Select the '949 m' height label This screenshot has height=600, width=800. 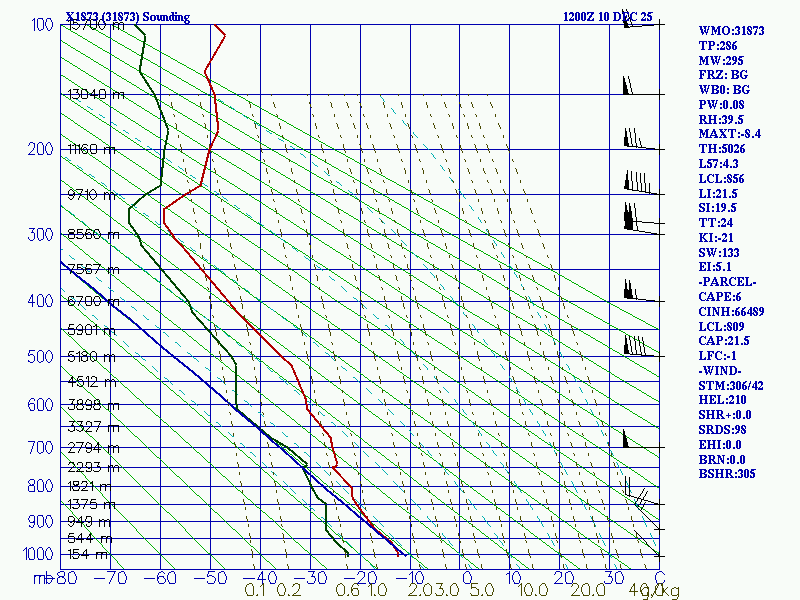89,521
